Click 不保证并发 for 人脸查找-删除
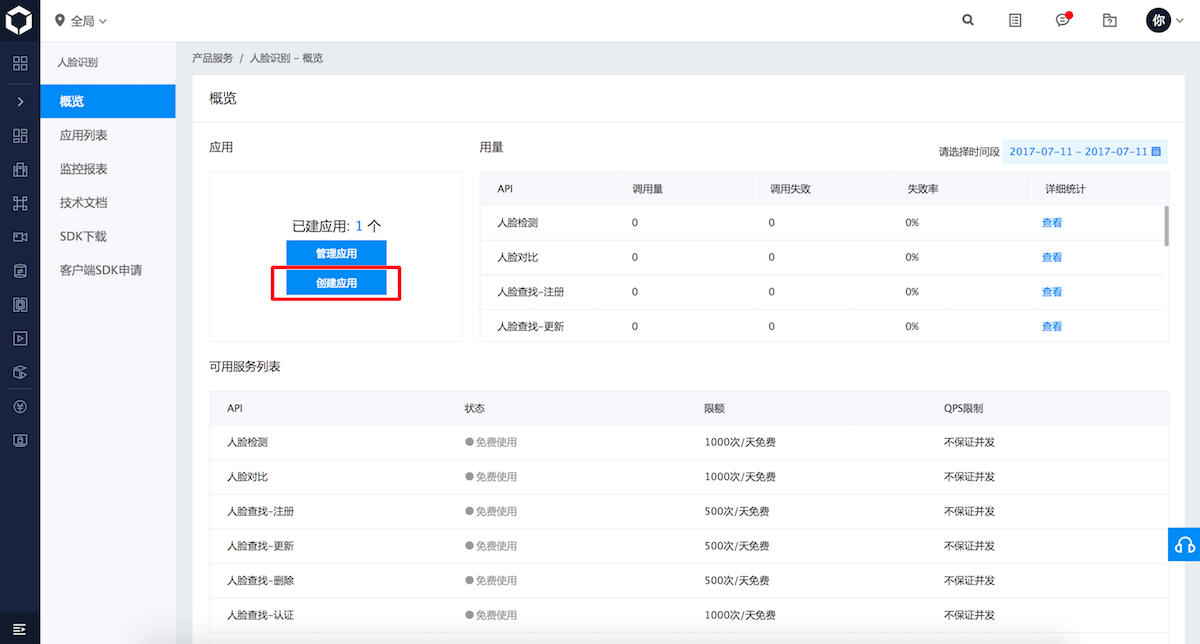The height and width of the screenshot is (644, 1200). tap(969, 580)
